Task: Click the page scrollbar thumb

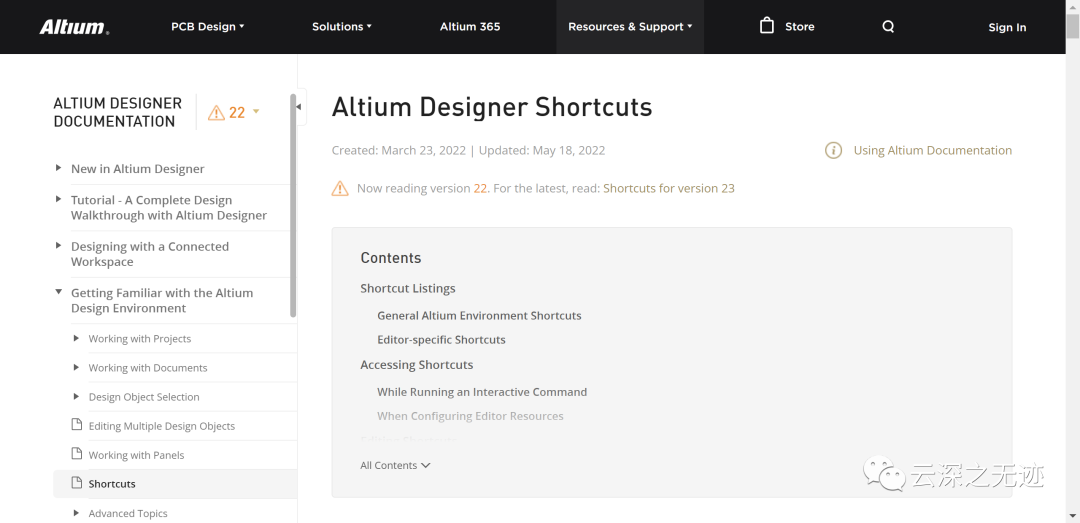Action: click(x=1072, y=26)
